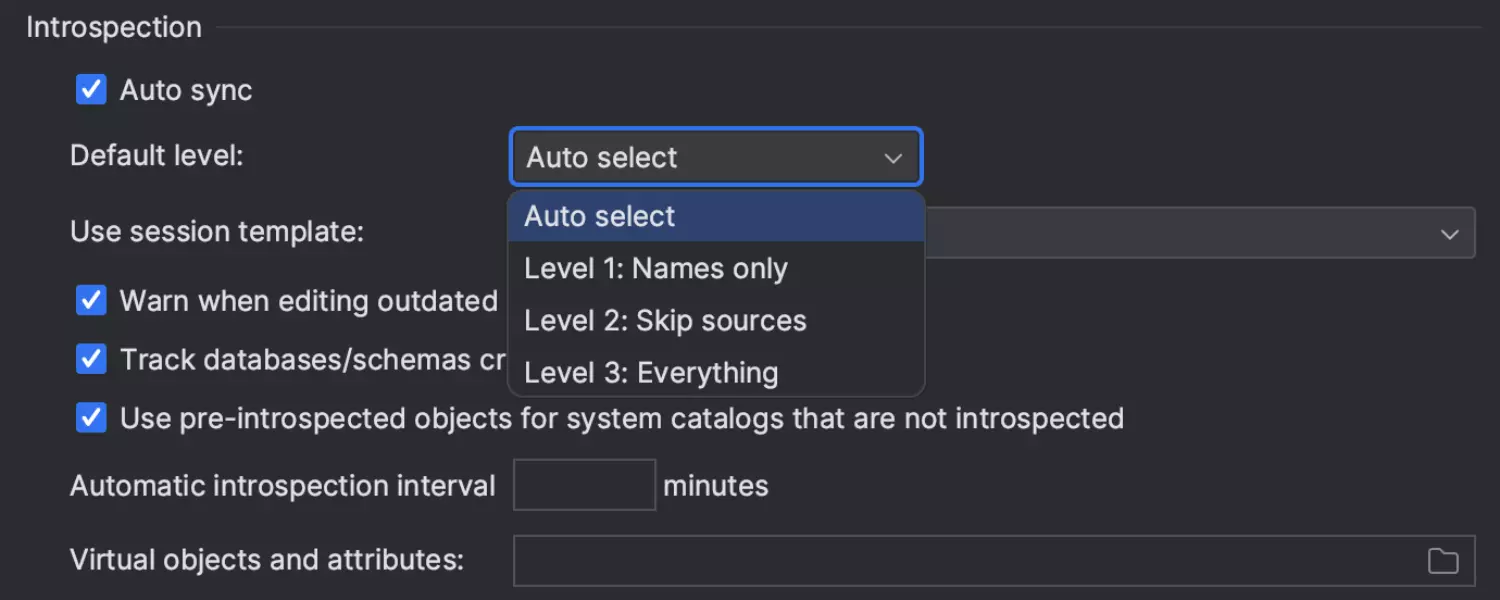Click the 'Use session template:' label
Viewport: 1500px width, 600px height.
pyautogui.click(x=217, y=232)
